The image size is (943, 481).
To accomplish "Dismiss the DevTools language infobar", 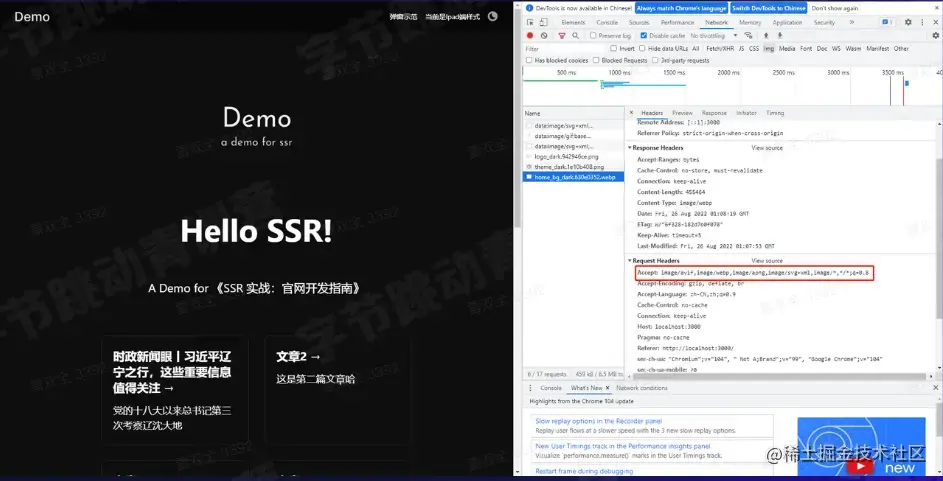I will (x=935, y=8).
